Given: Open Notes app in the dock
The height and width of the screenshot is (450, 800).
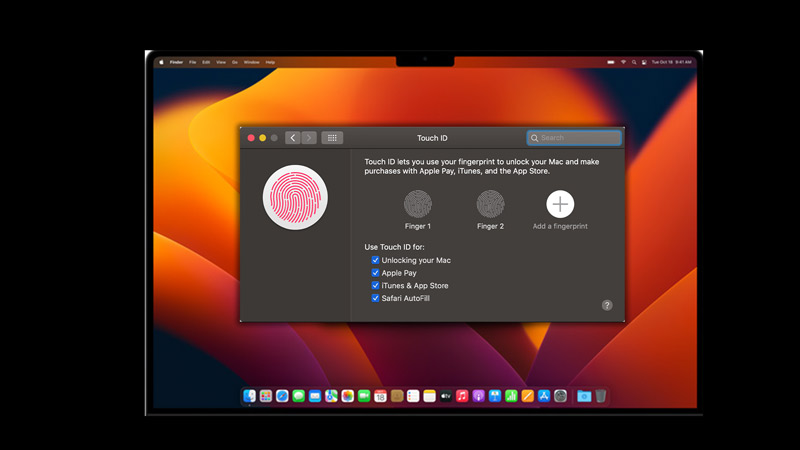Looking at the screenshot, I should [430, 396].
